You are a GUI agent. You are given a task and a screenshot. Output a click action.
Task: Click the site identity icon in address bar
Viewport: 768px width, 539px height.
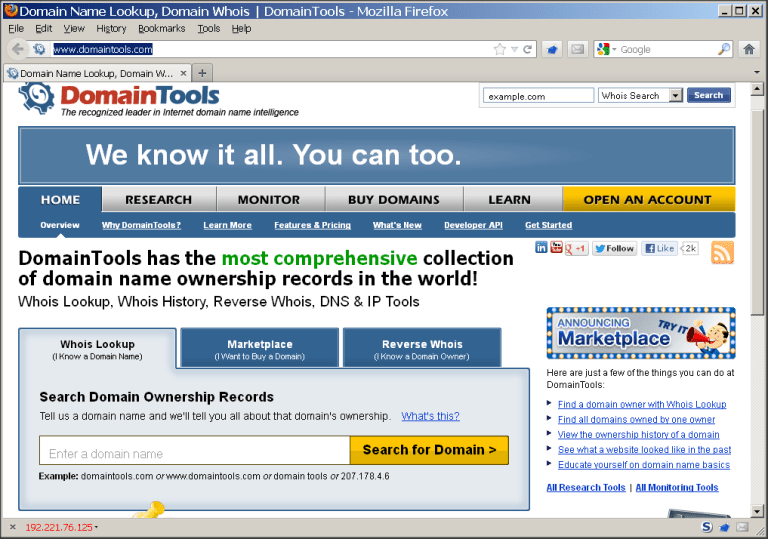[x=39, y=49]
